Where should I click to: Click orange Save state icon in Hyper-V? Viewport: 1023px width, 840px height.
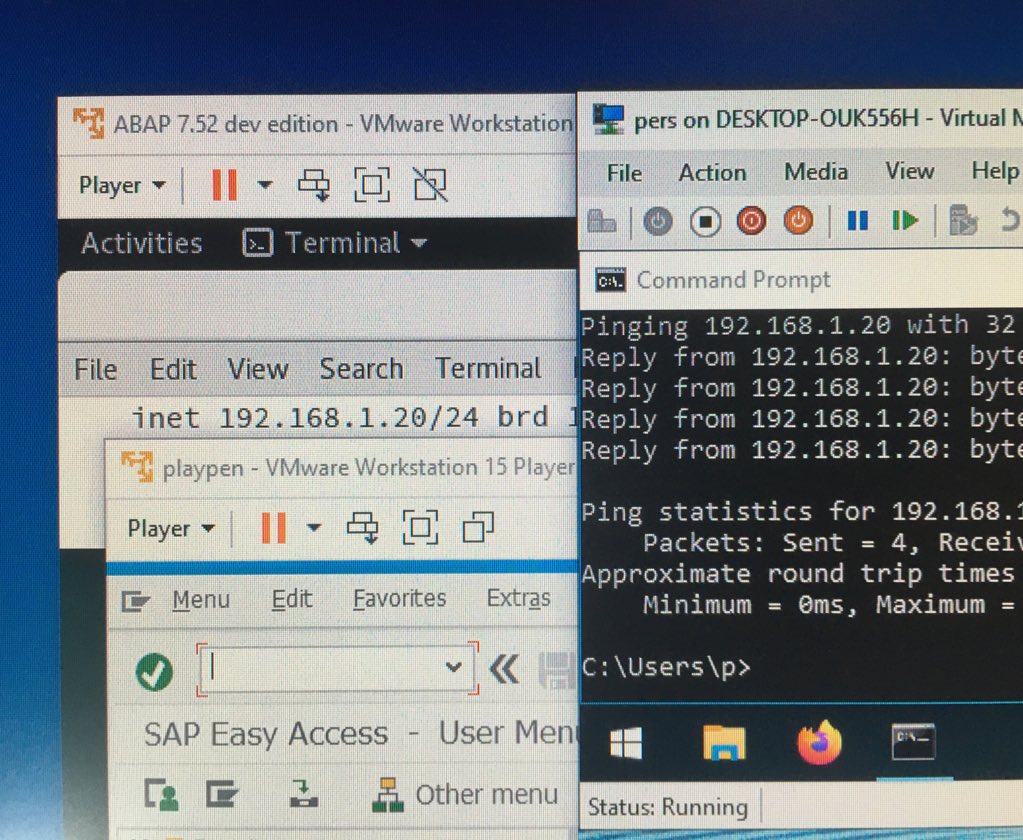[x=799, y=220]
